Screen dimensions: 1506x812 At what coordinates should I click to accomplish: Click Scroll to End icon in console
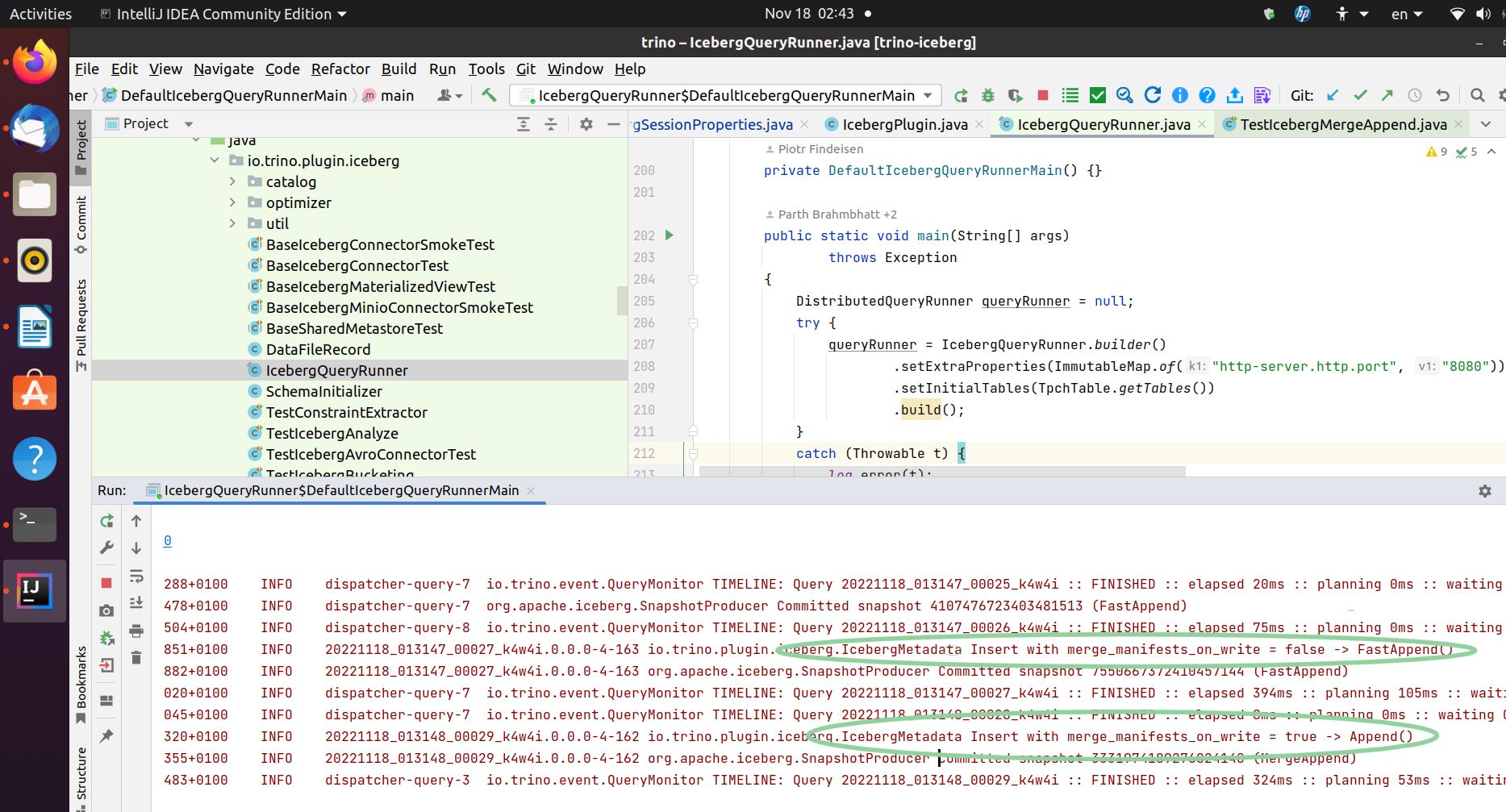136,602
